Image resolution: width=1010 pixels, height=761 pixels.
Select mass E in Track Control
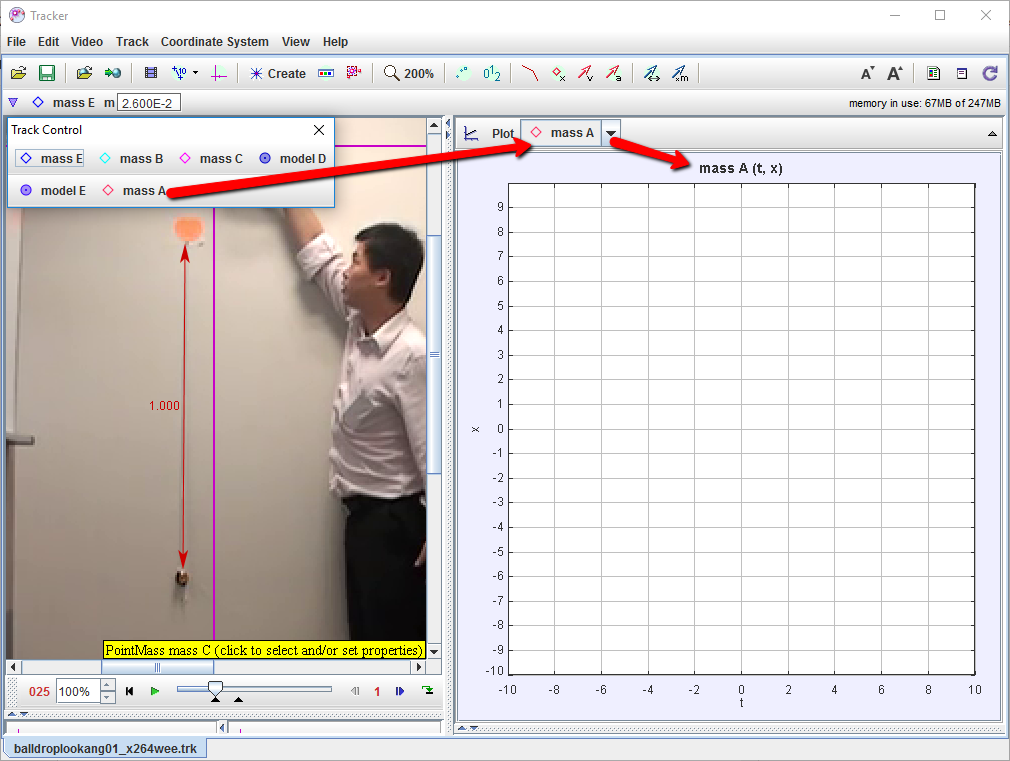[50, 159]
